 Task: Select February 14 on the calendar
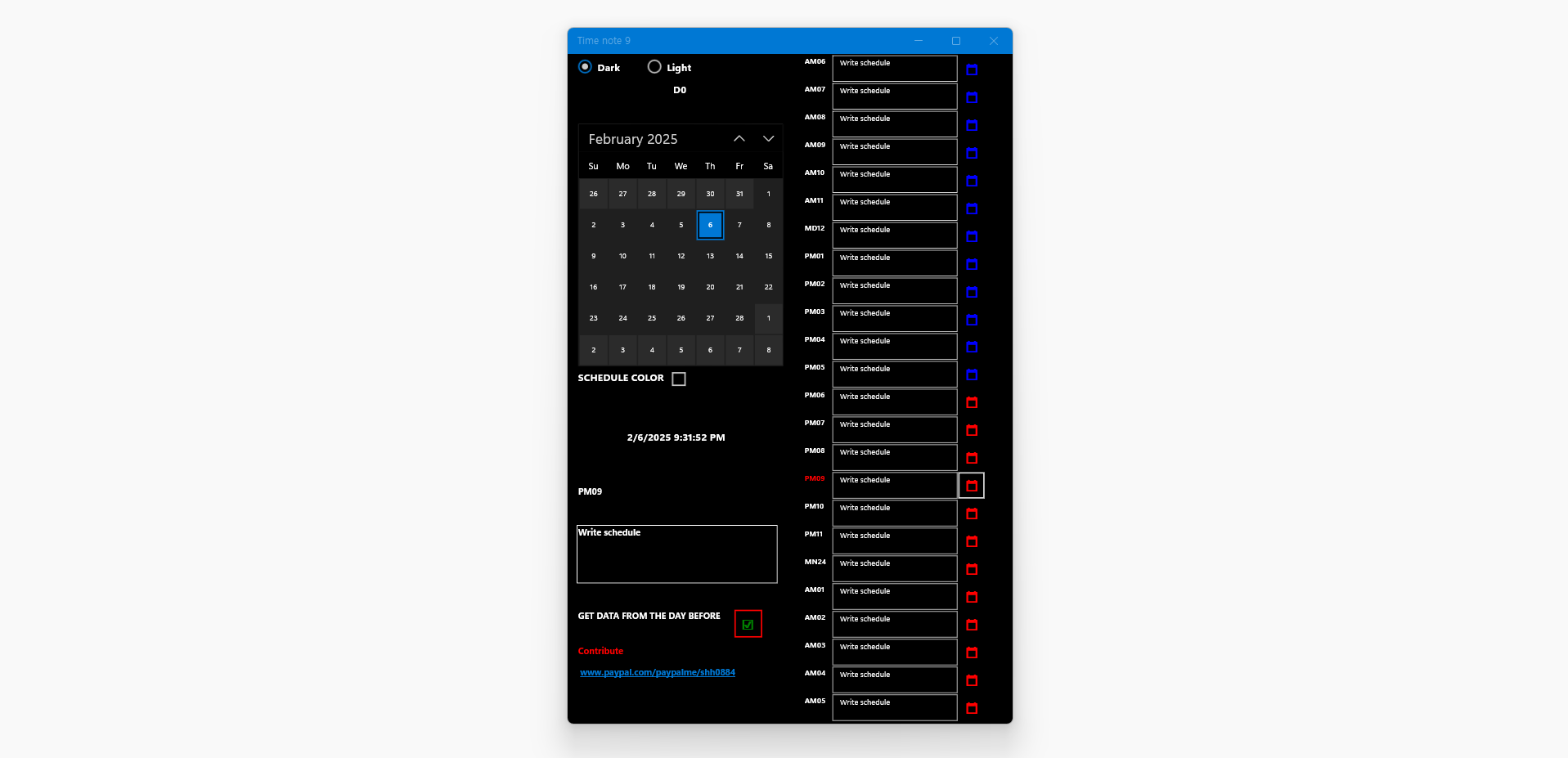pyautogui.click(x=739, y=256)
